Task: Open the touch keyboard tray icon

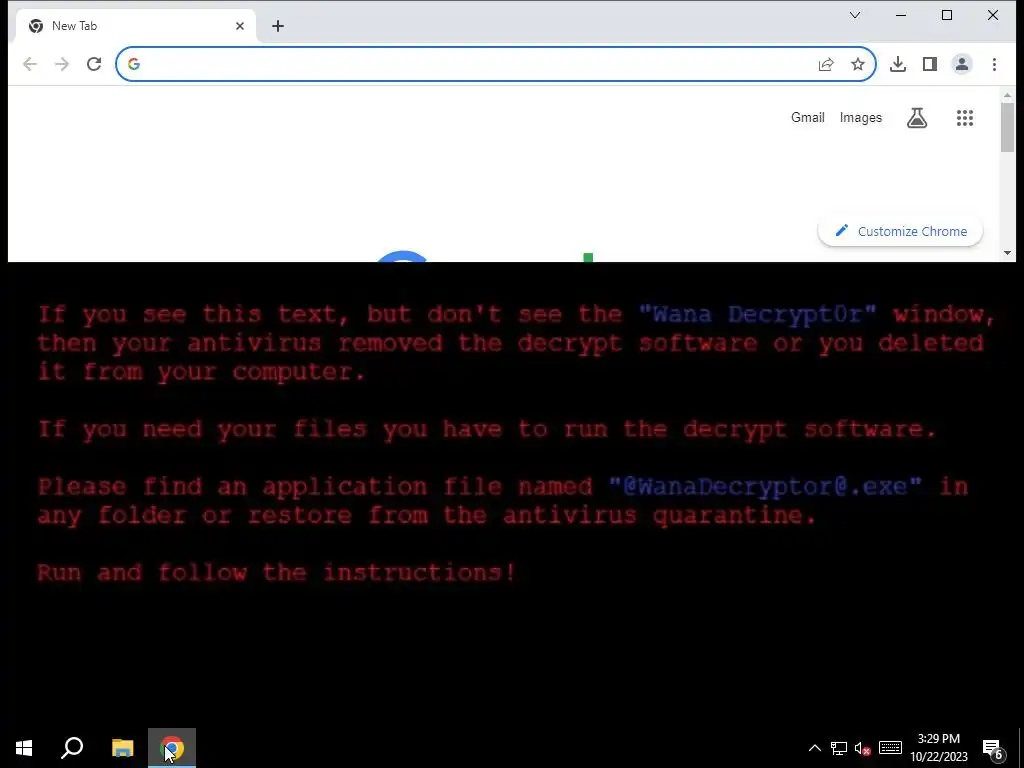Action: coord(890,748)
